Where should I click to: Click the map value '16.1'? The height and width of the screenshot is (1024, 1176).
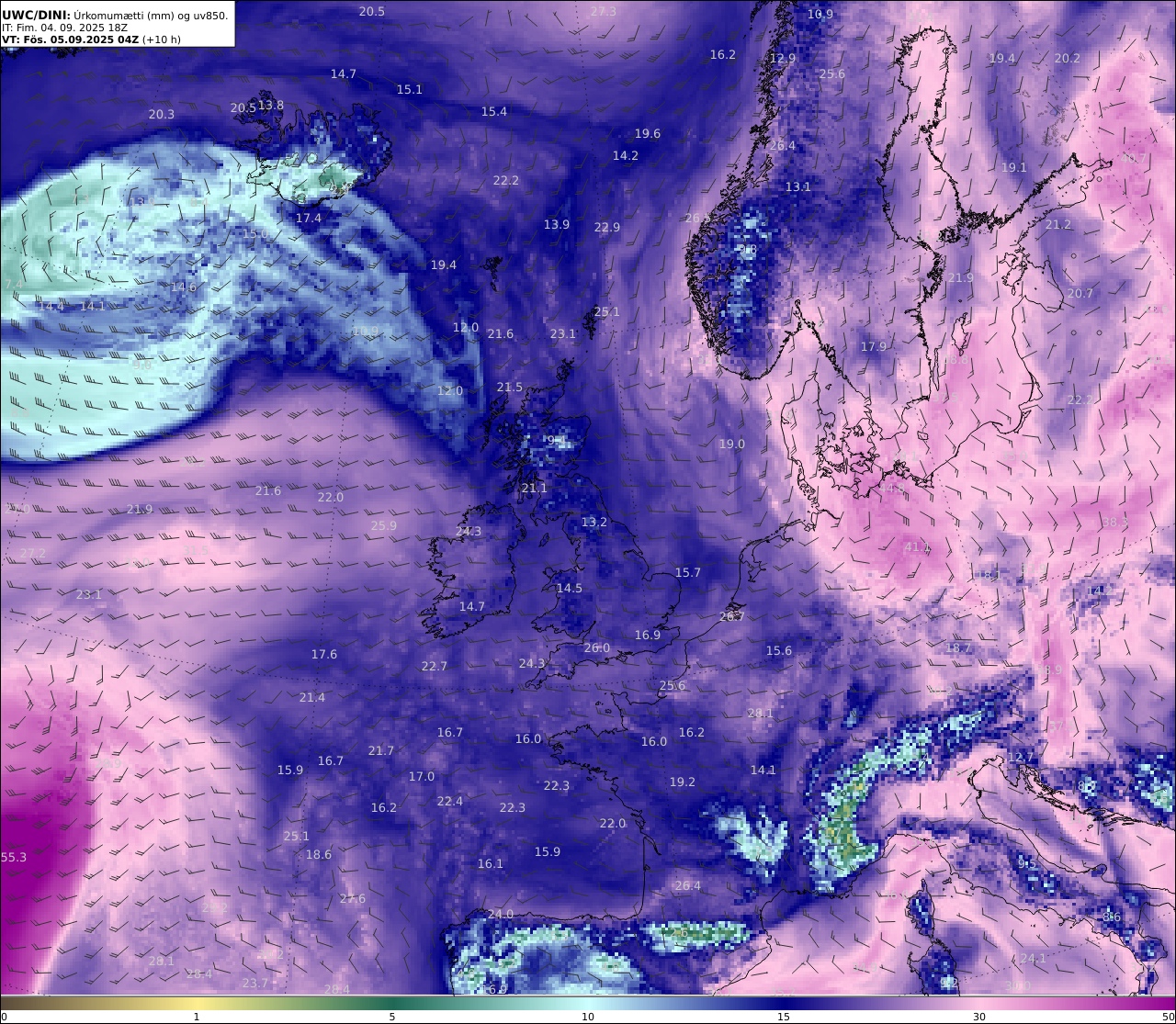coord(491,864)
